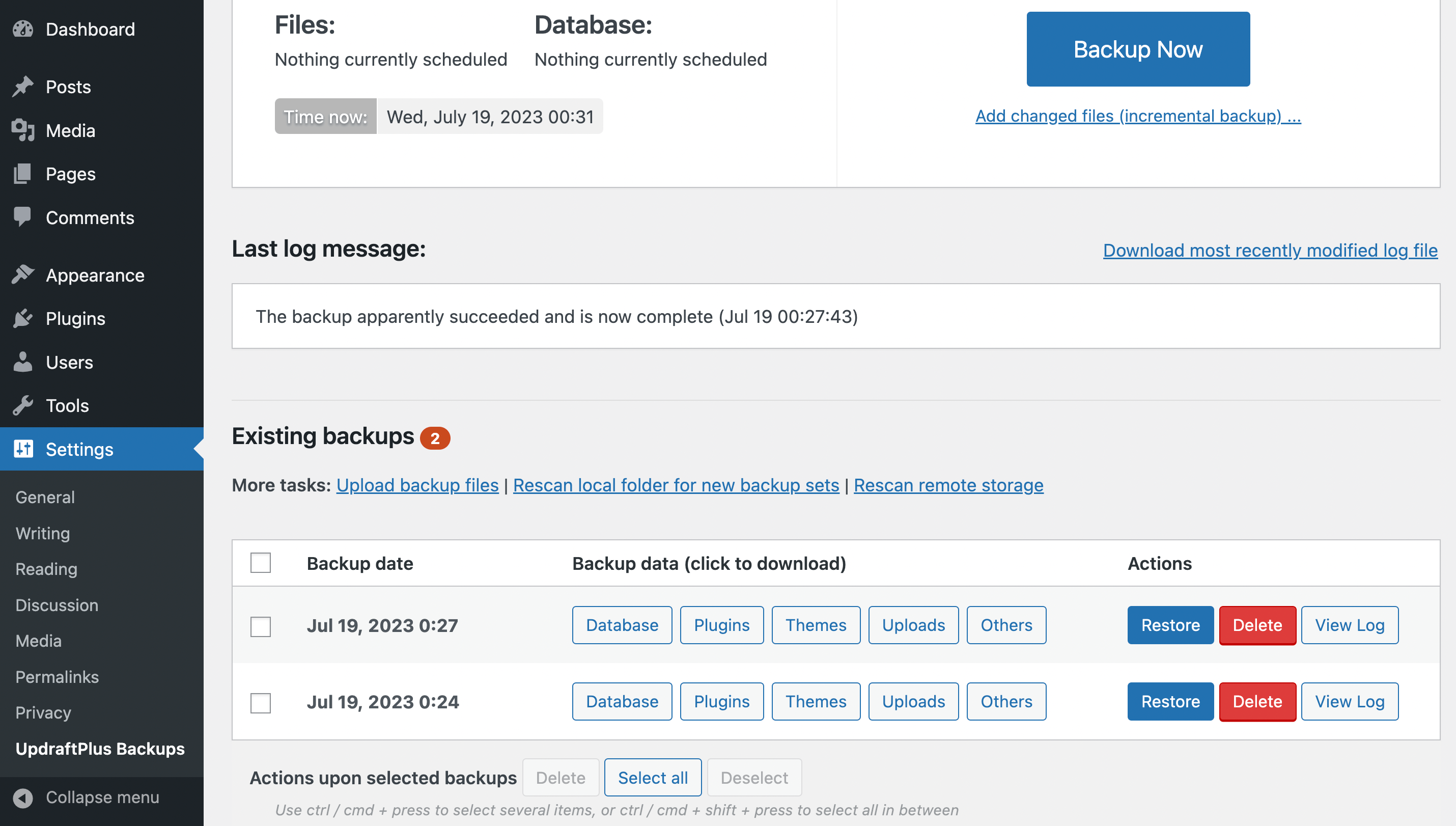Open the Dashboard icon in the sidebar
The height and width of the screenshot is (826, 1456).
tap(23, 29)
